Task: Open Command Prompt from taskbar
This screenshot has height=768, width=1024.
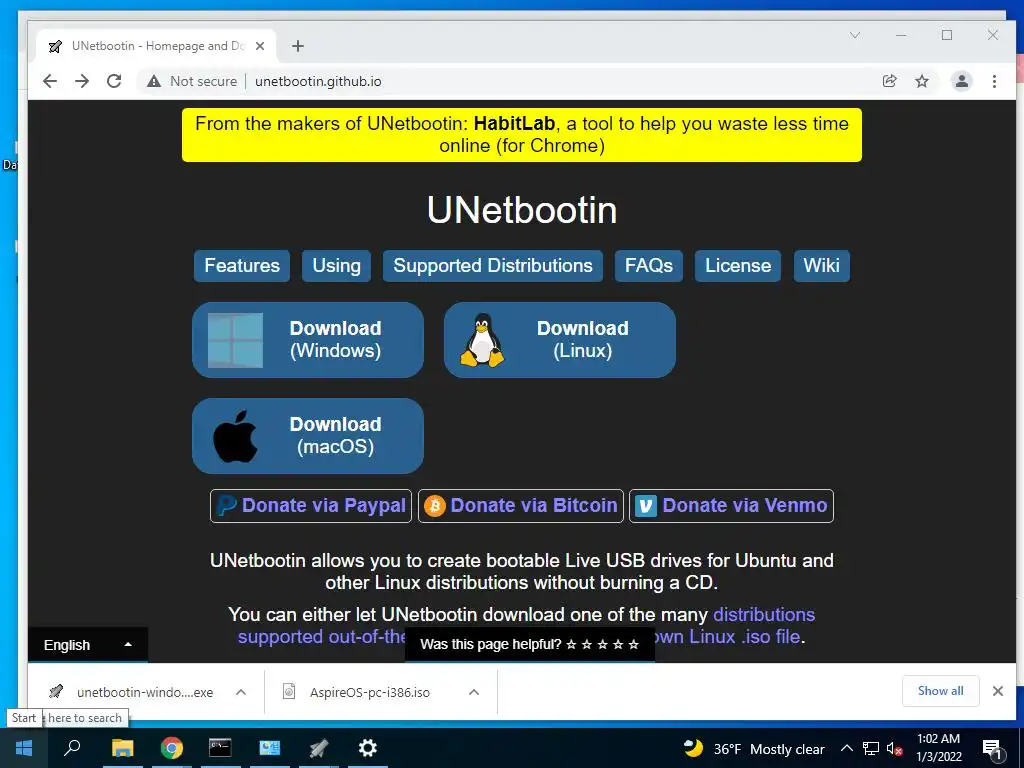Action: point(220,748)
